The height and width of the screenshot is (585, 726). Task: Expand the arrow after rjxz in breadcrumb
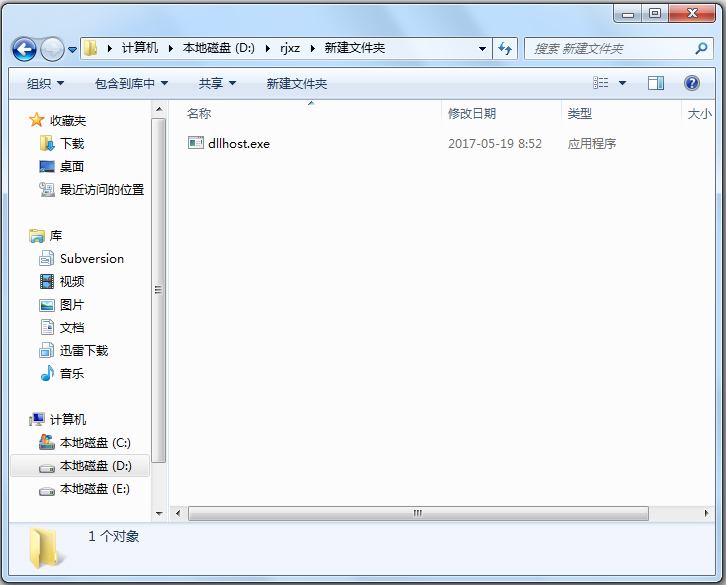tap(313, 48)
